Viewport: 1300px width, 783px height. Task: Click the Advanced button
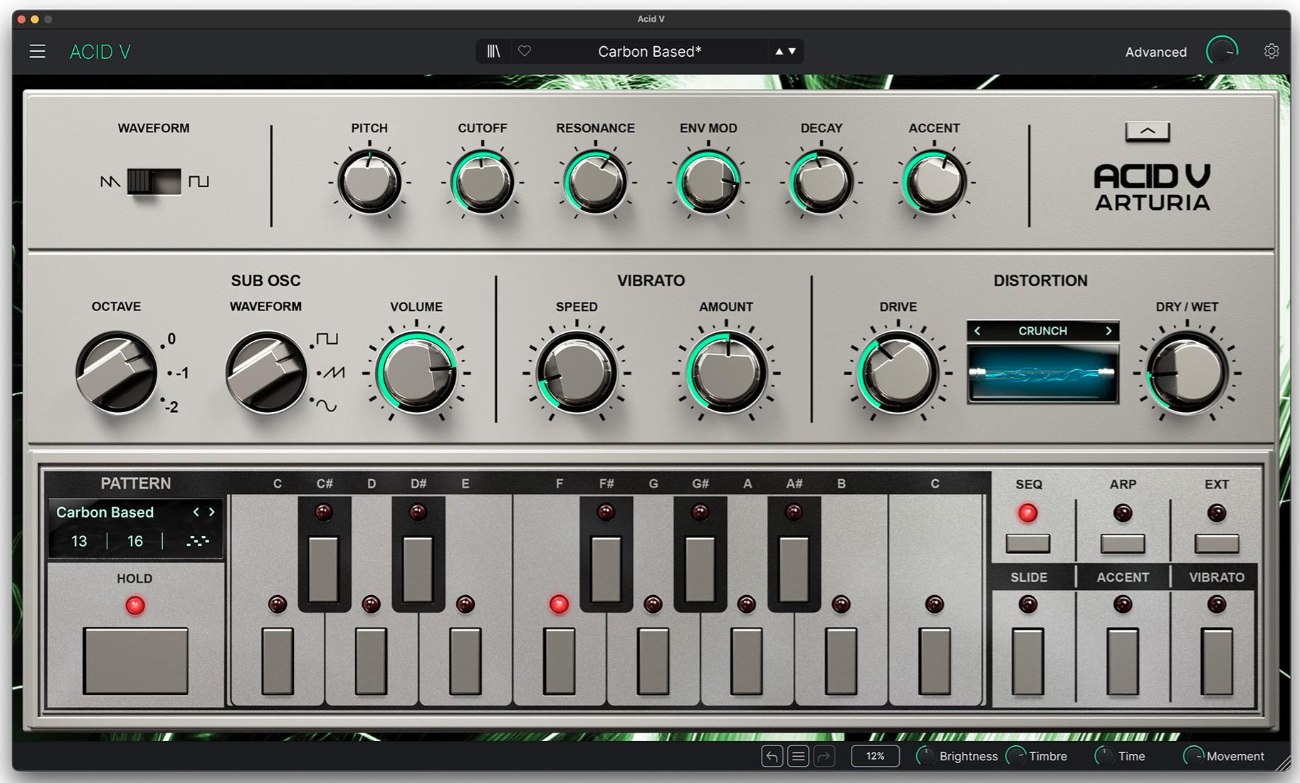click(x=1155, y=52)
